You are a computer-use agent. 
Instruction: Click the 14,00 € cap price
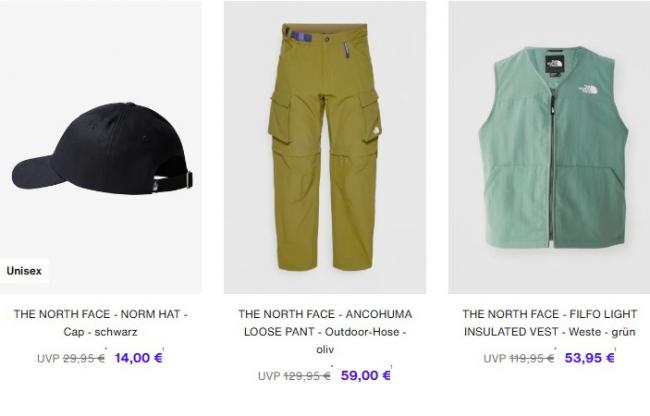(x=138, y=358)
